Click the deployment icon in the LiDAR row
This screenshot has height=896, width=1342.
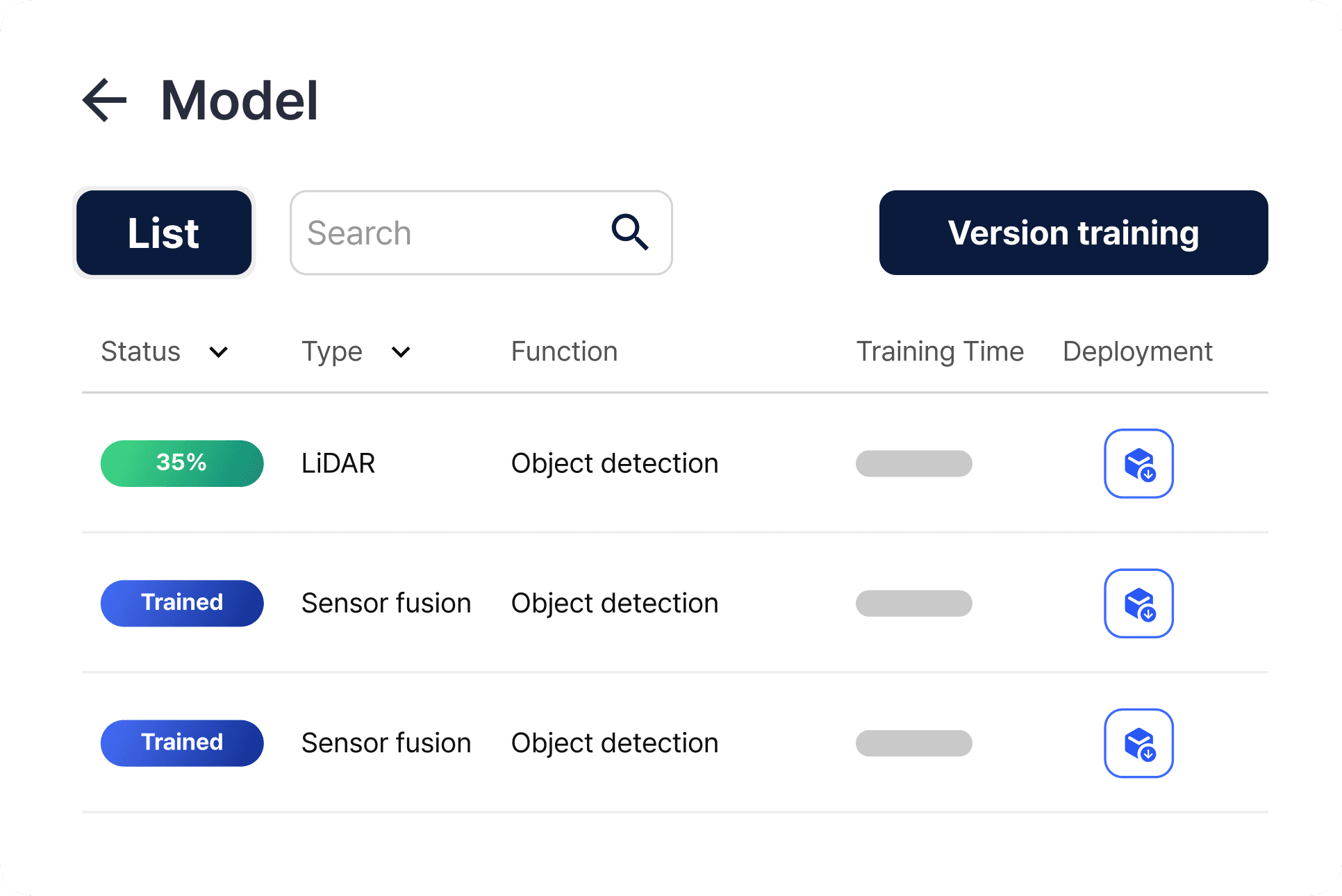tap(1138, 463)
